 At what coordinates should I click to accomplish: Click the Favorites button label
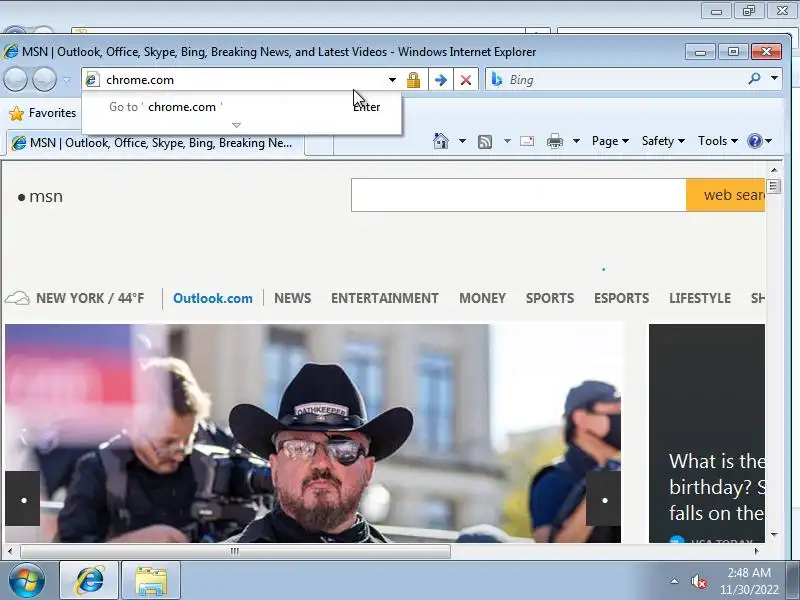[52, 113]
